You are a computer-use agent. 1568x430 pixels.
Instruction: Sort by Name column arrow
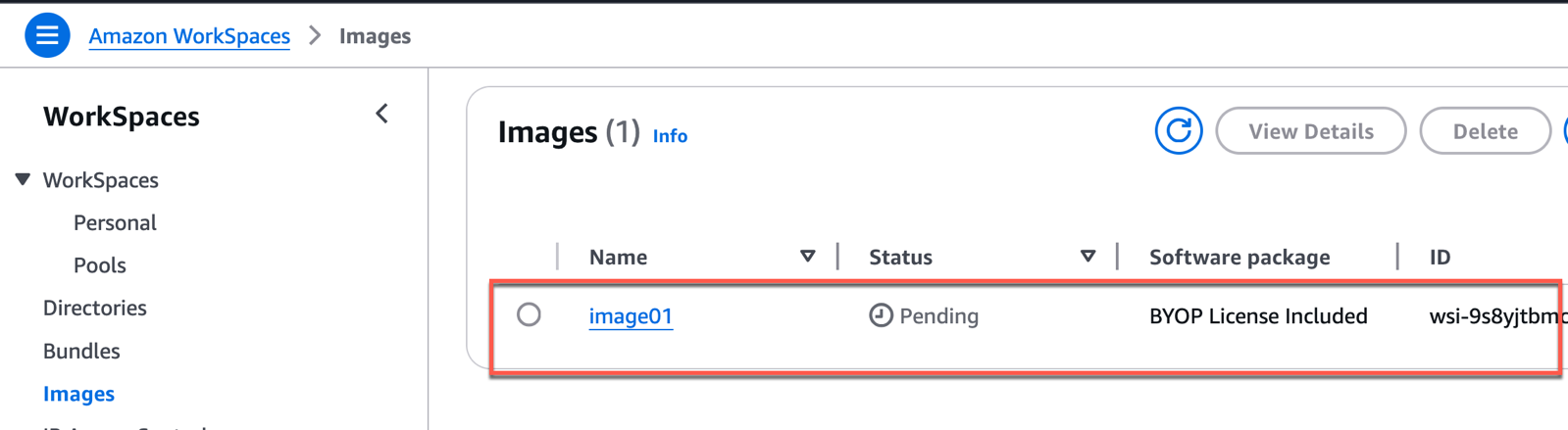pyautogui.click(x=807, y=257)
